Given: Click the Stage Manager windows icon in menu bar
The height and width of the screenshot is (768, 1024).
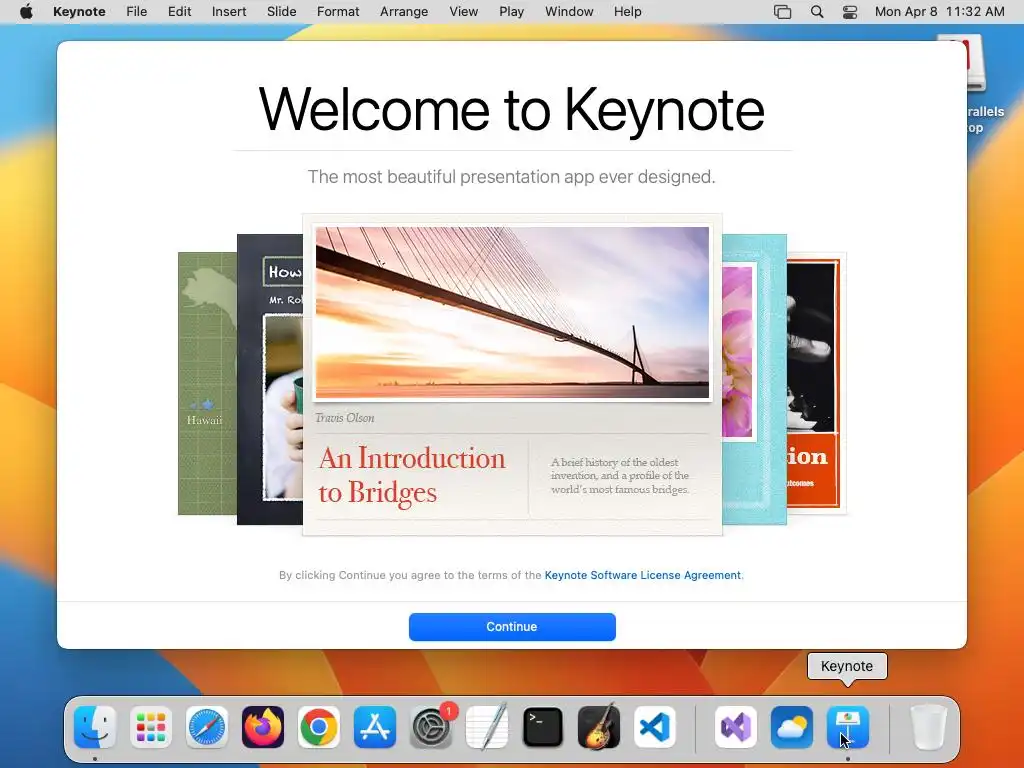Looking at the screenshot, I should tap(782, 12).
